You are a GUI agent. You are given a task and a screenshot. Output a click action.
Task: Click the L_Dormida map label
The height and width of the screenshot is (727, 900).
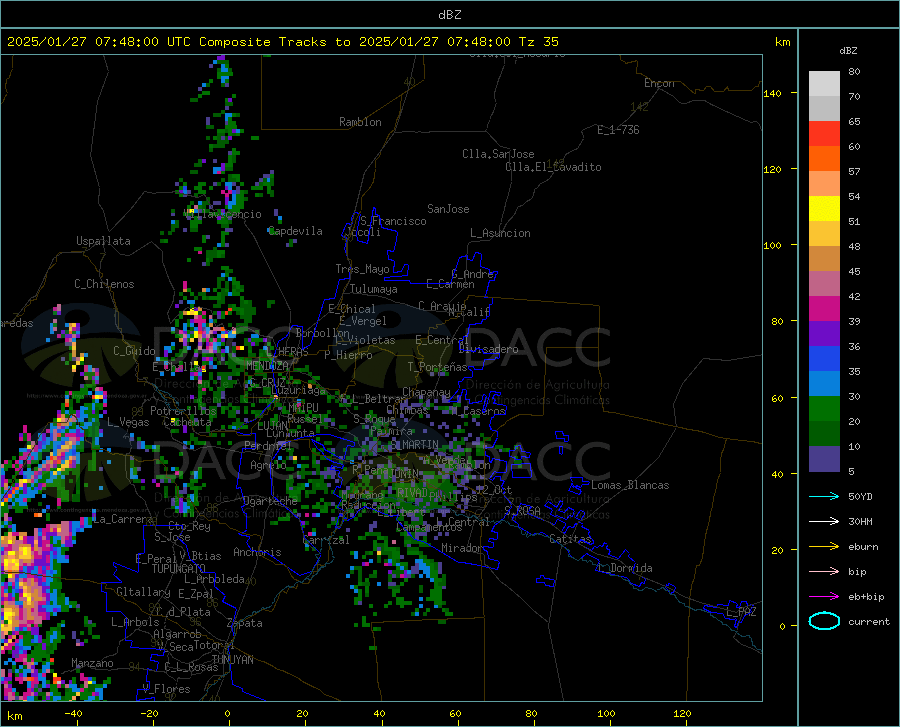click(x=625, y=568)
